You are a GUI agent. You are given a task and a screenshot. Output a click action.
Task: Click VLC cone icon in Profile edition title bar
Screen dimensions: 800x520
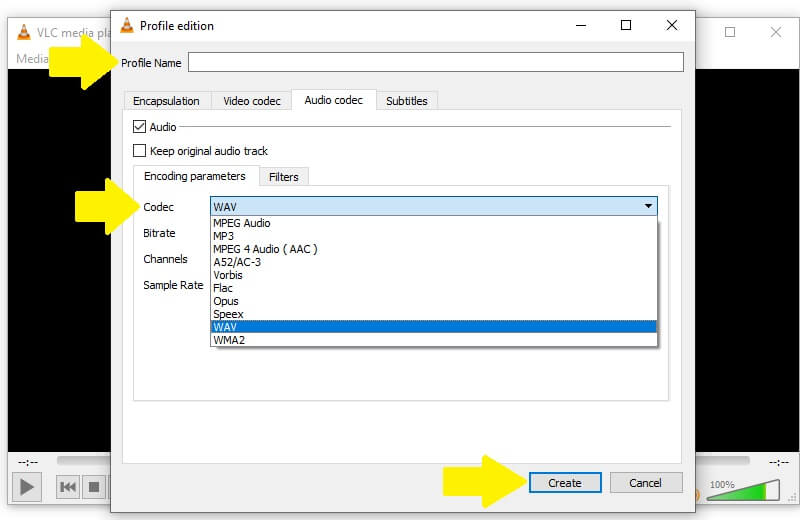tap(126, 25)
